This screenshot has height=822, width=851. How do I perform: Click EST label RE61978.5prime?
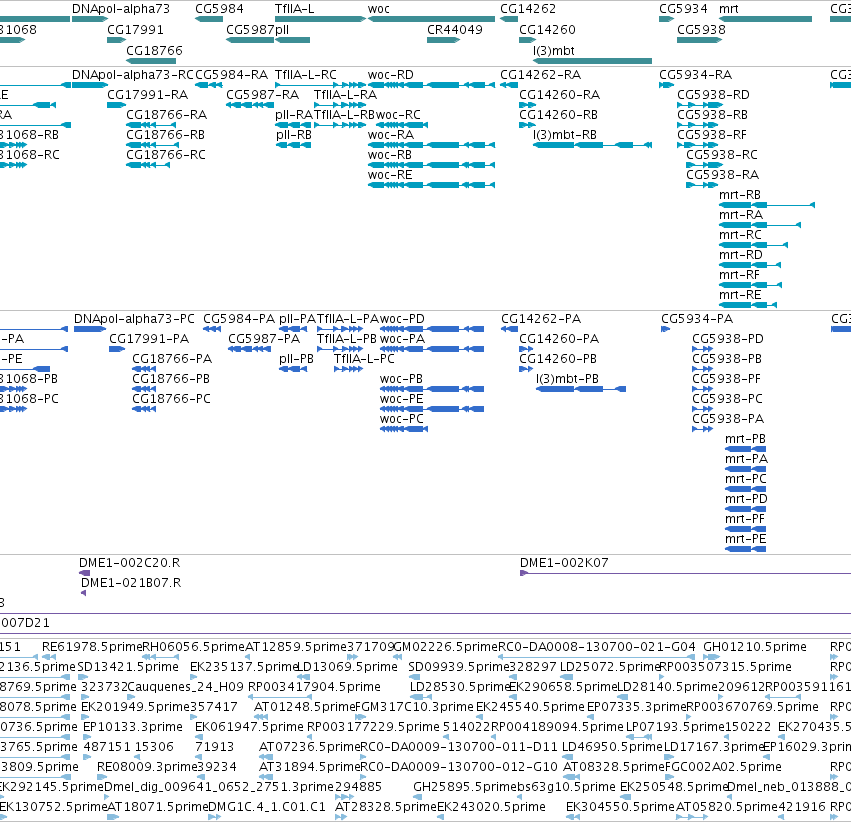point(92,647)
